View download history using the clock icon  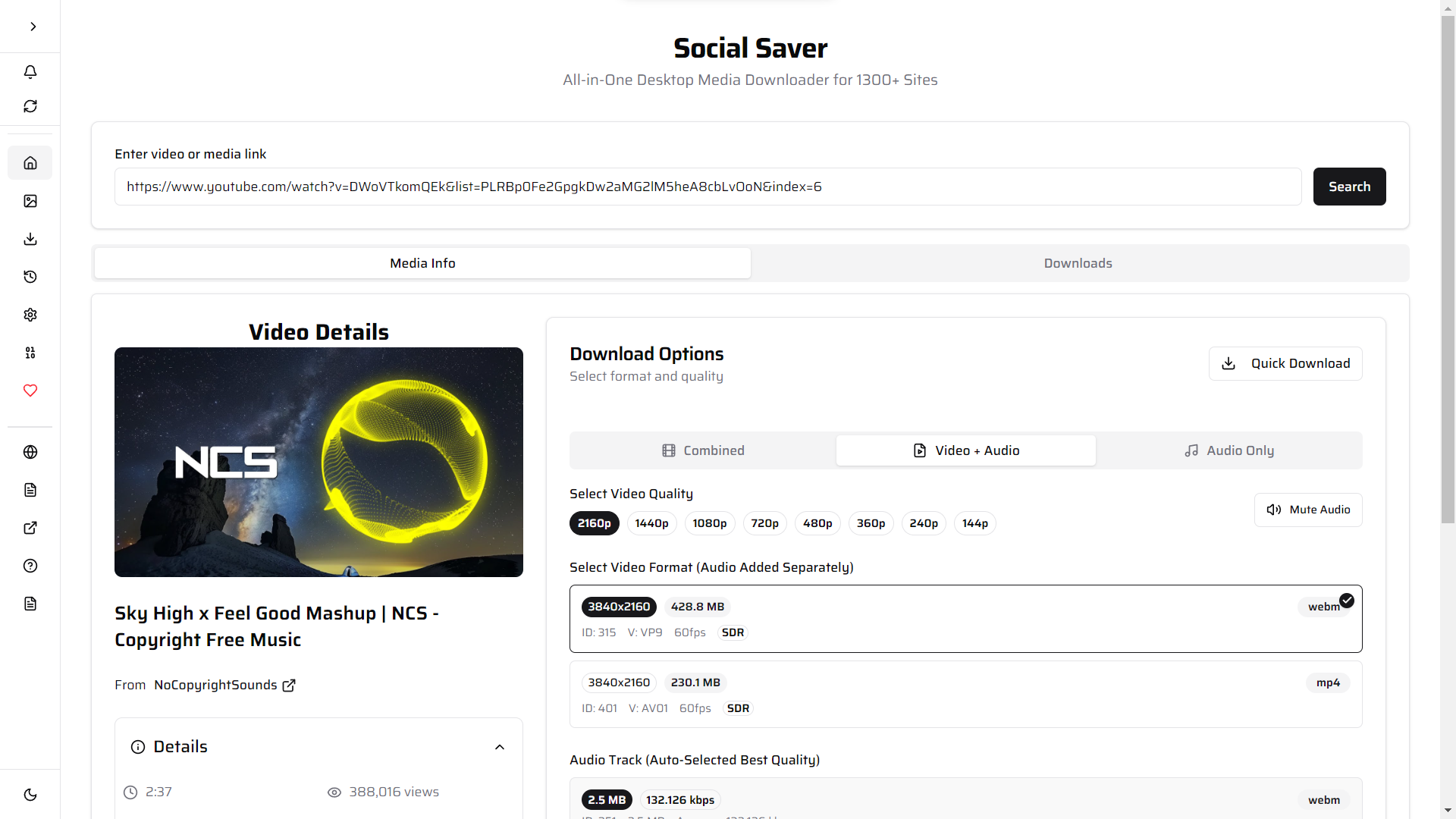30,276
